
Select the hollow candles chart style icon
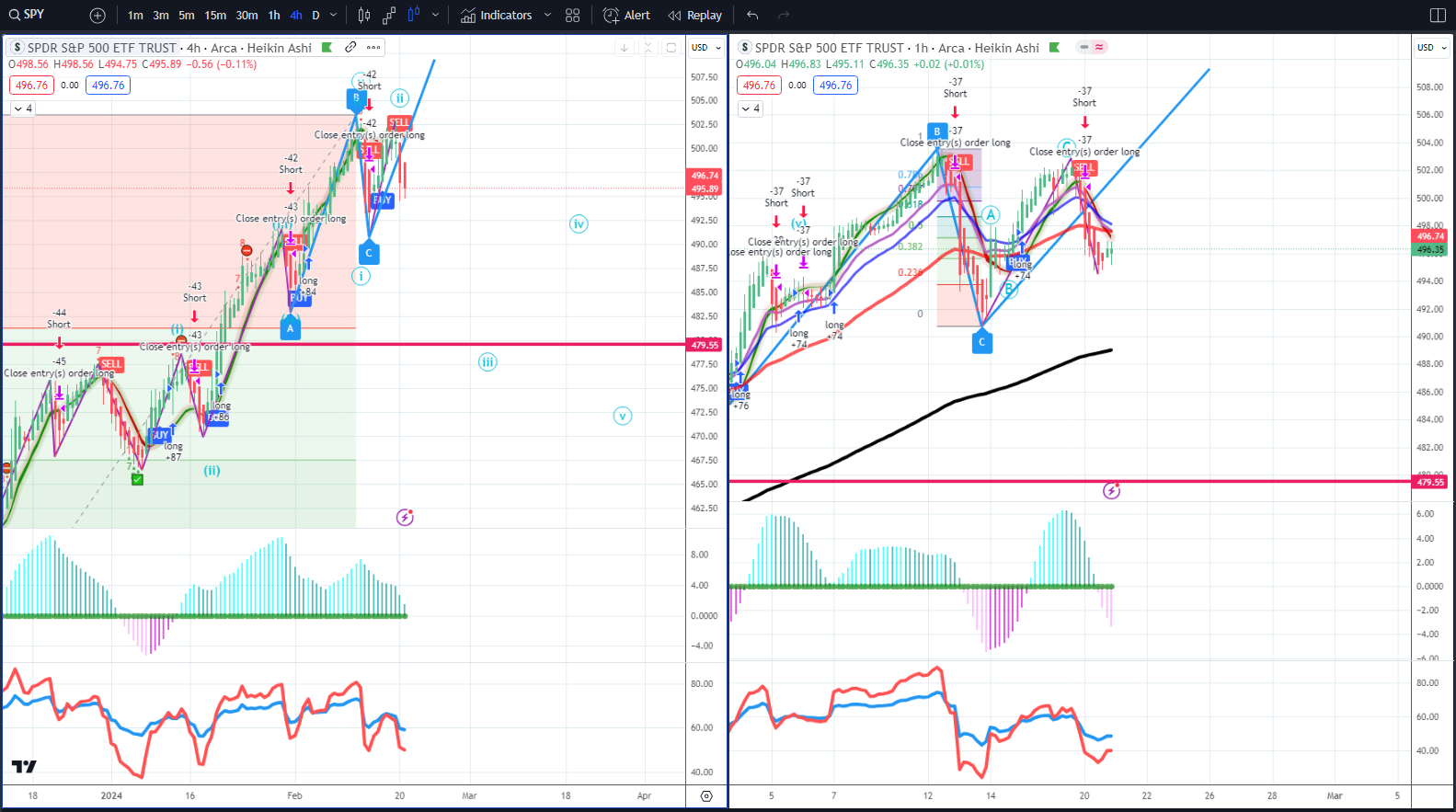[414, 16]
